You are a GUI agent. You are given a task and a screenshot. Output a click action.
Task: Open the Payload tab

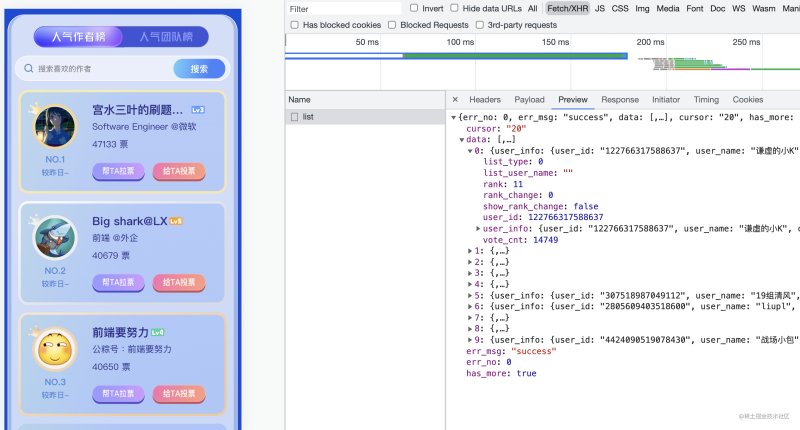point(529,99)
